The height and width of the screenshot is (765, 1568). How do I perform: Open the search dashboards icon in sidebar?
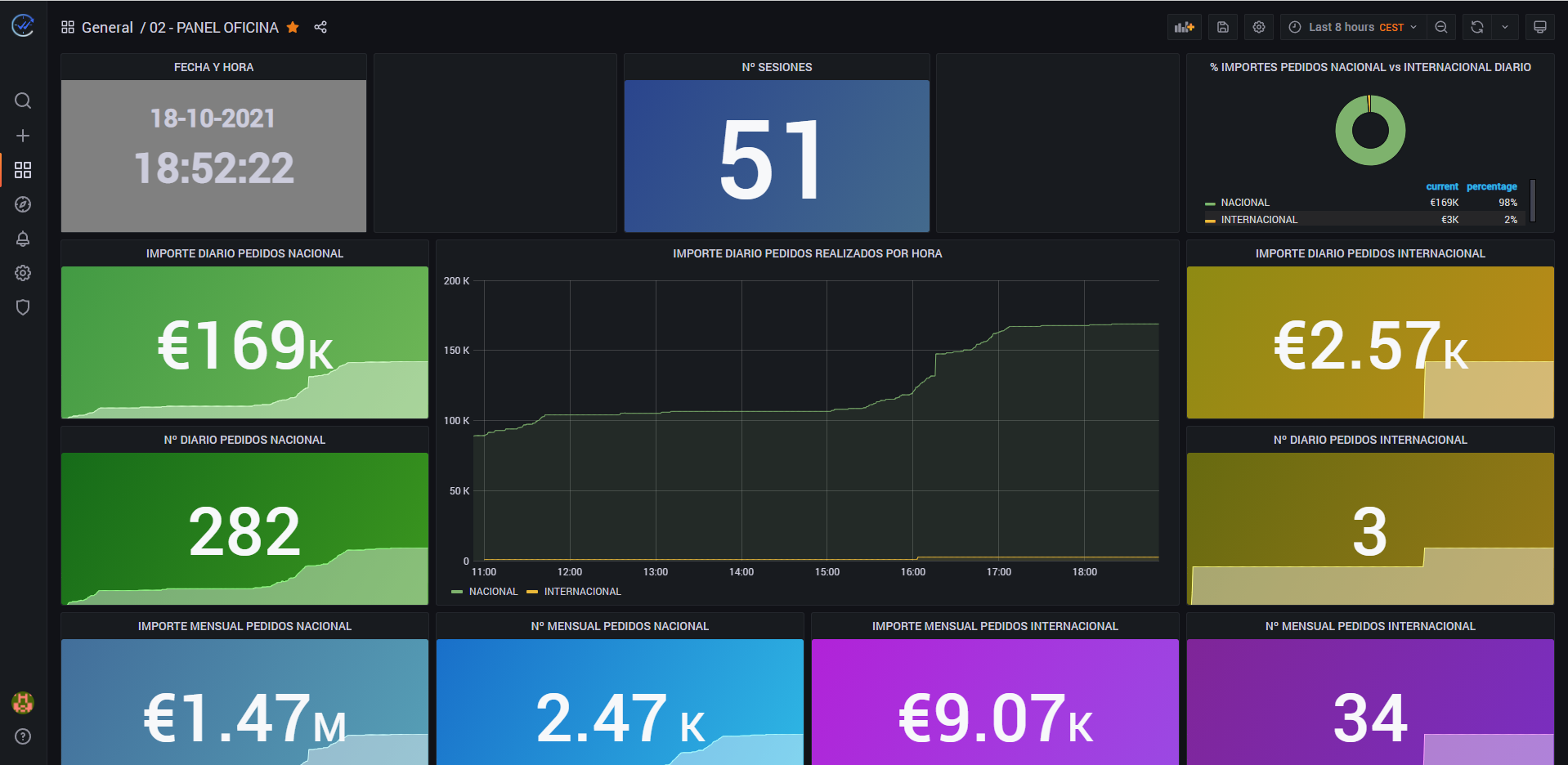pyautogui.click(x=23, y=101)
